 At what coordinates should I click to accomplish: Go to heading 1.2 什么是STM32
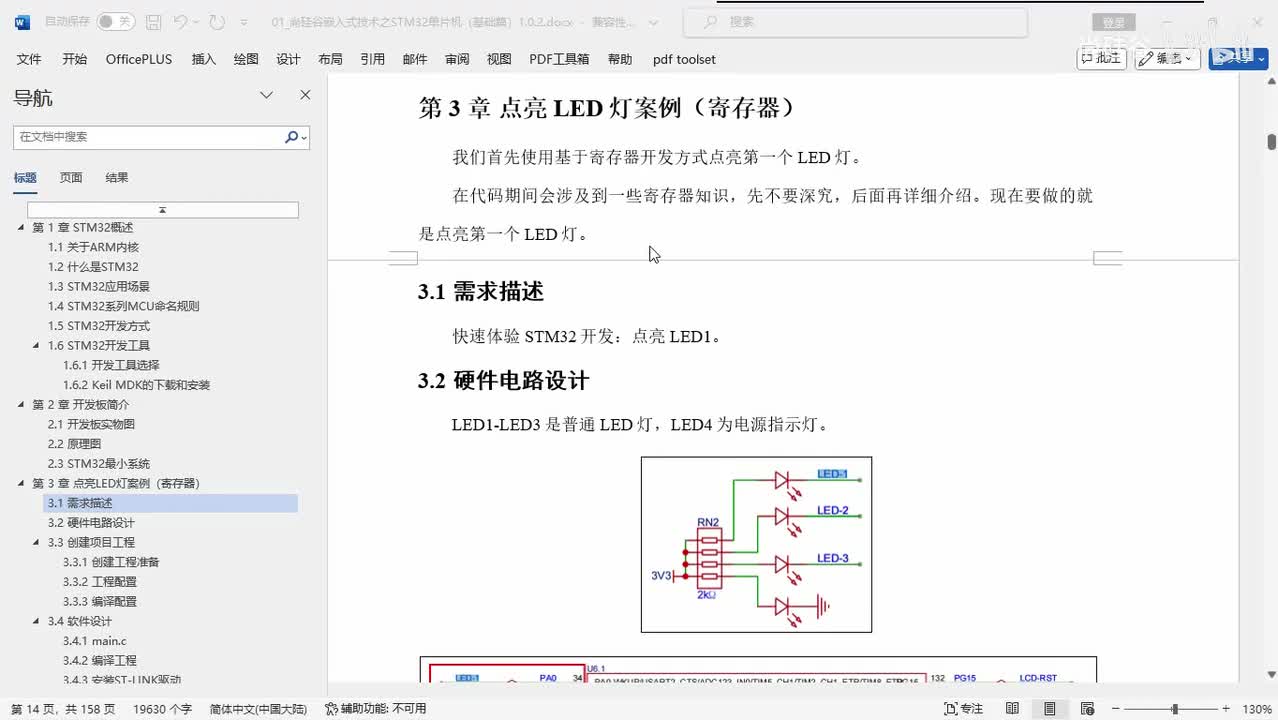coord(93,267)
